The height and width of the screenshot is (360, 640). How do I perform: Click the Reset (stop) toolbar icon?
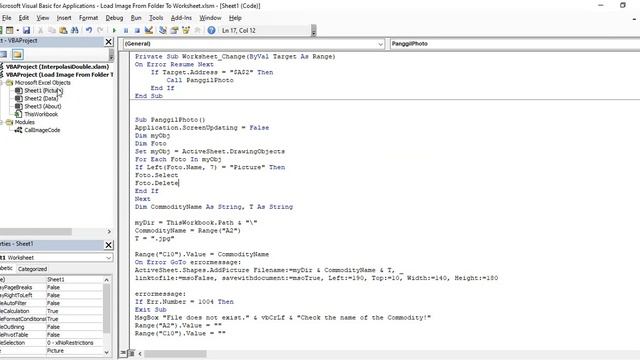pyautogui.click(x=137, y=30)
